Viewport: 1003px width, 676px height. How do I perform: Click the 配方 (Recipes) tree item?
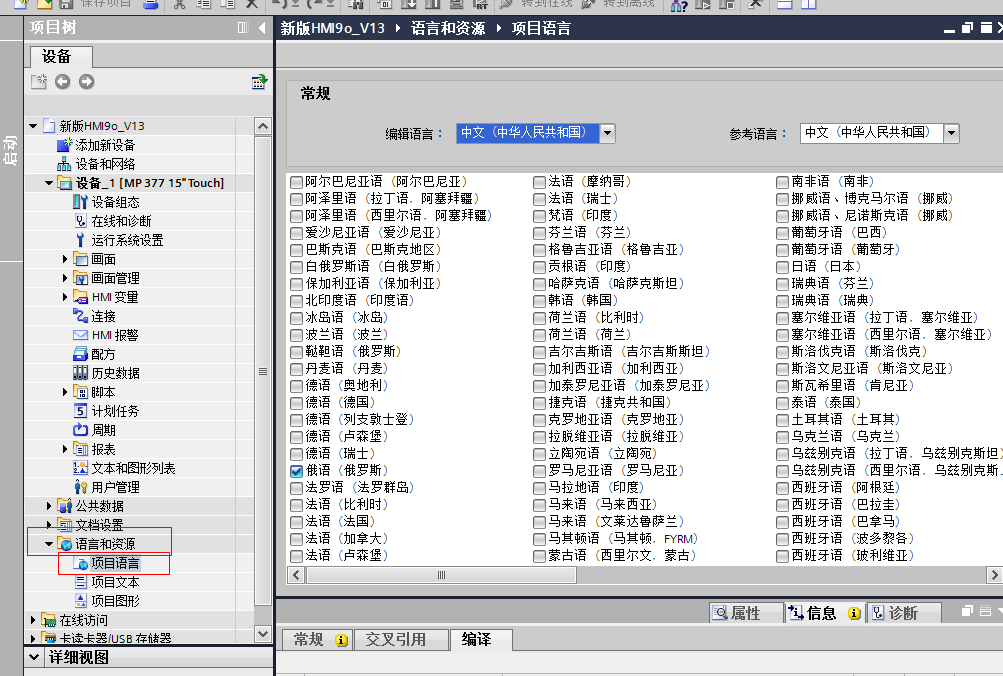tap(103, 354)
